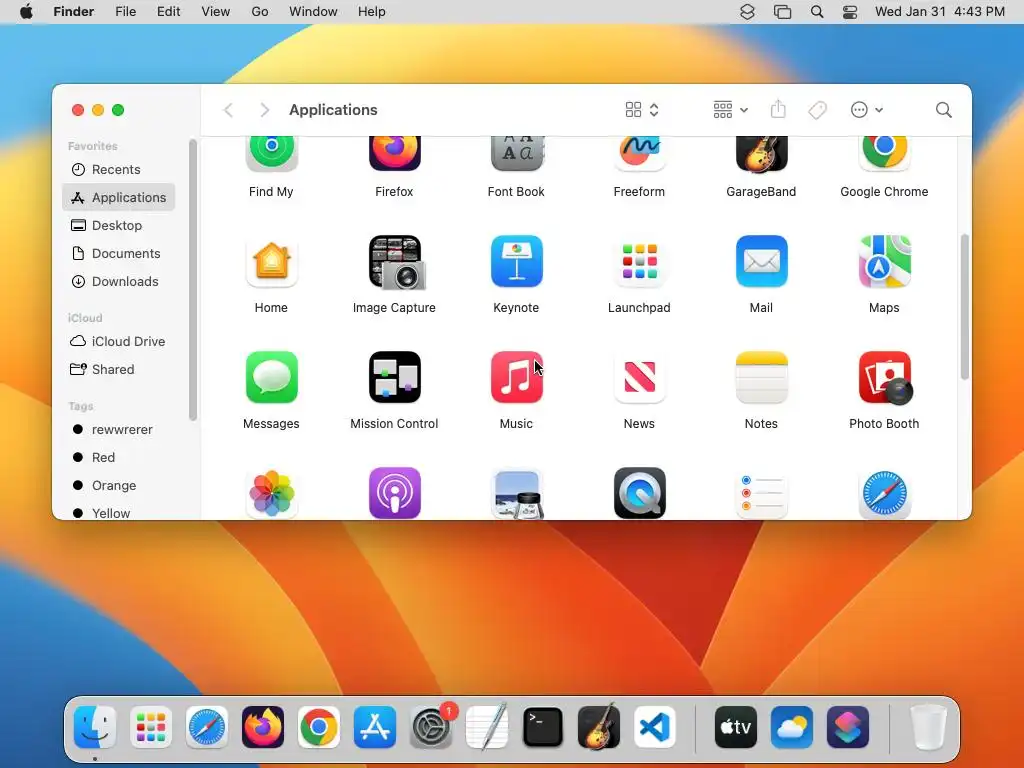The width and height of the screenshot is (1024, 768).
Task: Select the Notes app icon
Action: pyautogui.click(x=761, y=377)
